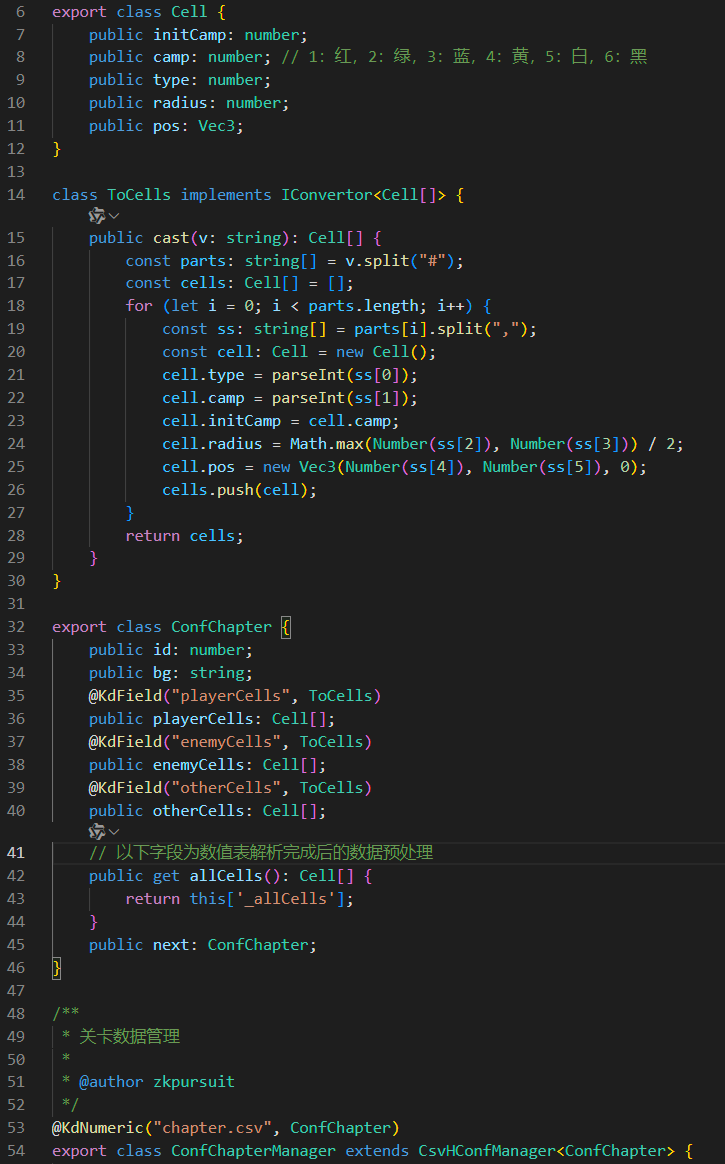Click 'Math.max' on line 24

coord(327,444)
